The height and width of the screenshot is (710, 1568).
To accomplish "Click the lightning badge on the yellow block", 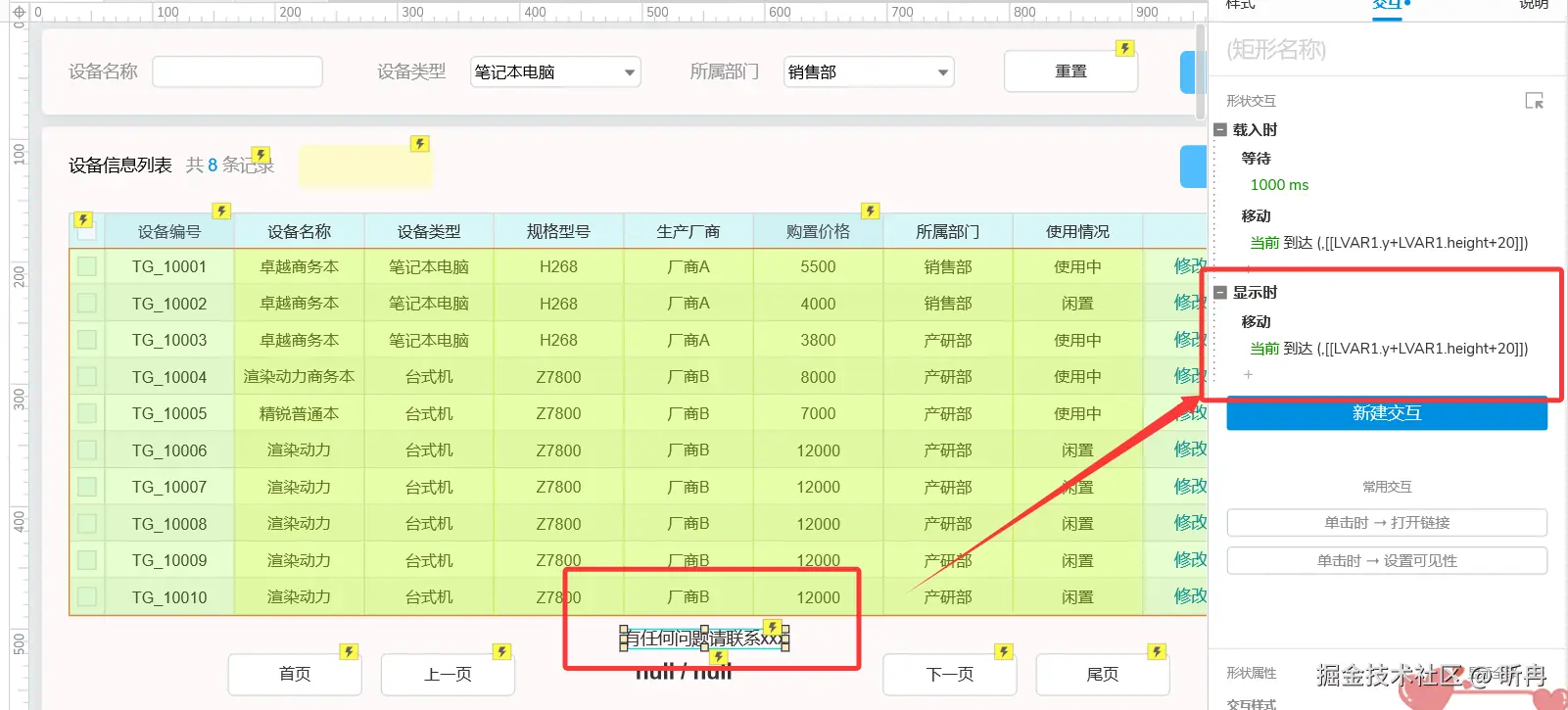I will [x=420, y=144].
